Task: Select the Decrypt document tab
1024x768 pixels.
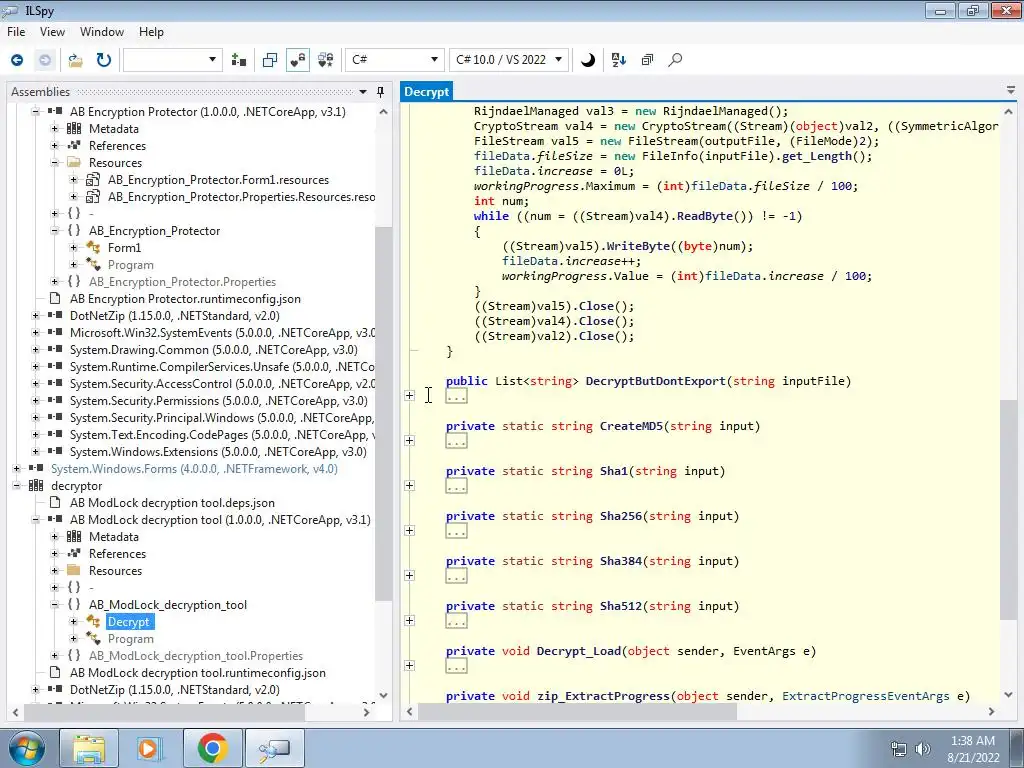Action: tap(426, 91)
